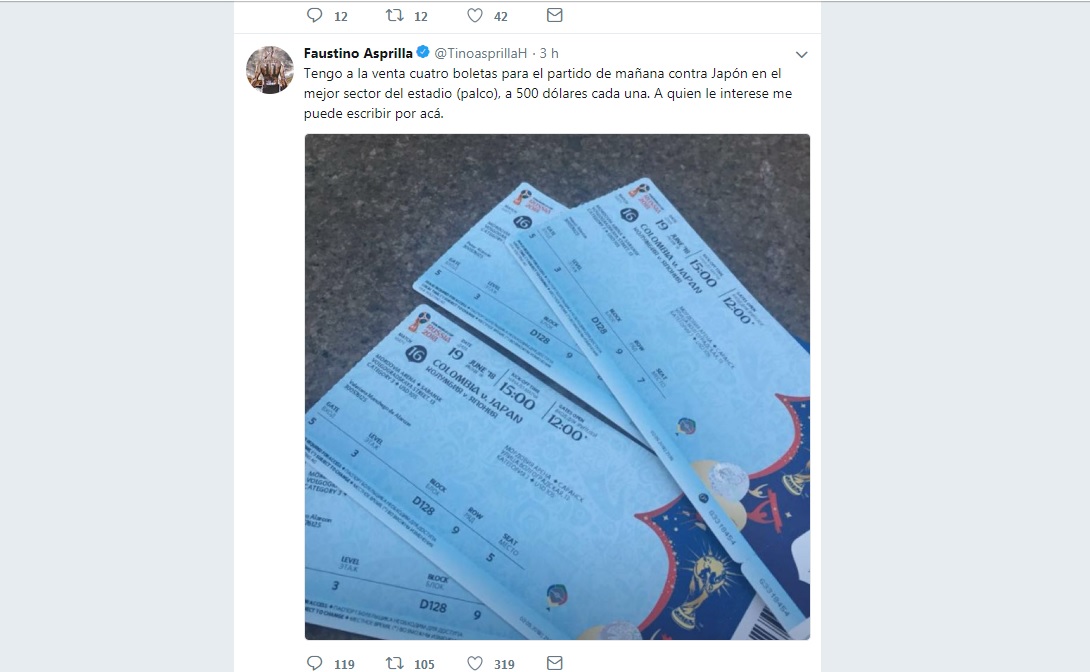This screenshot has height=672, width=1090.
Task: Click the 319 likes count
Action: [504, 664]
